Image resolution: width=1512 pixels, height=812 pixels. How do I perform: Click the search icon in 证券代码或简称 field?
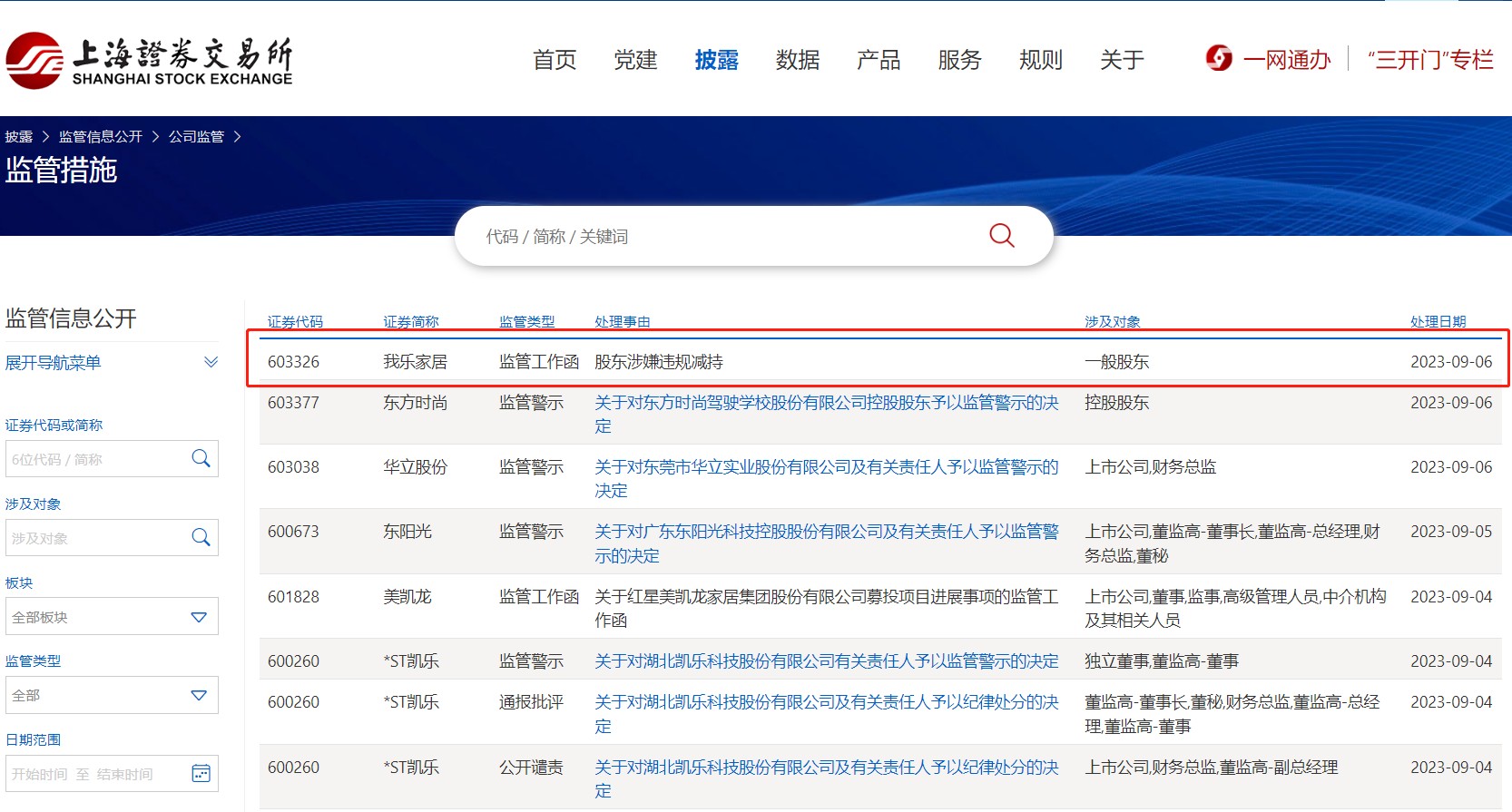pyautogui.click(x=201, y=459)
